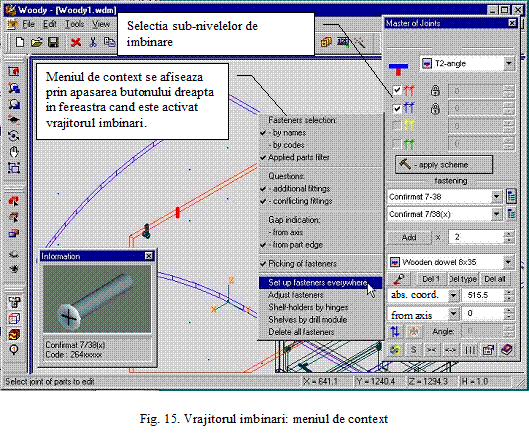Viewport: 529px width, 439px height.
Task: Click the Open folder toolbar icon
Action: point(36,43)
